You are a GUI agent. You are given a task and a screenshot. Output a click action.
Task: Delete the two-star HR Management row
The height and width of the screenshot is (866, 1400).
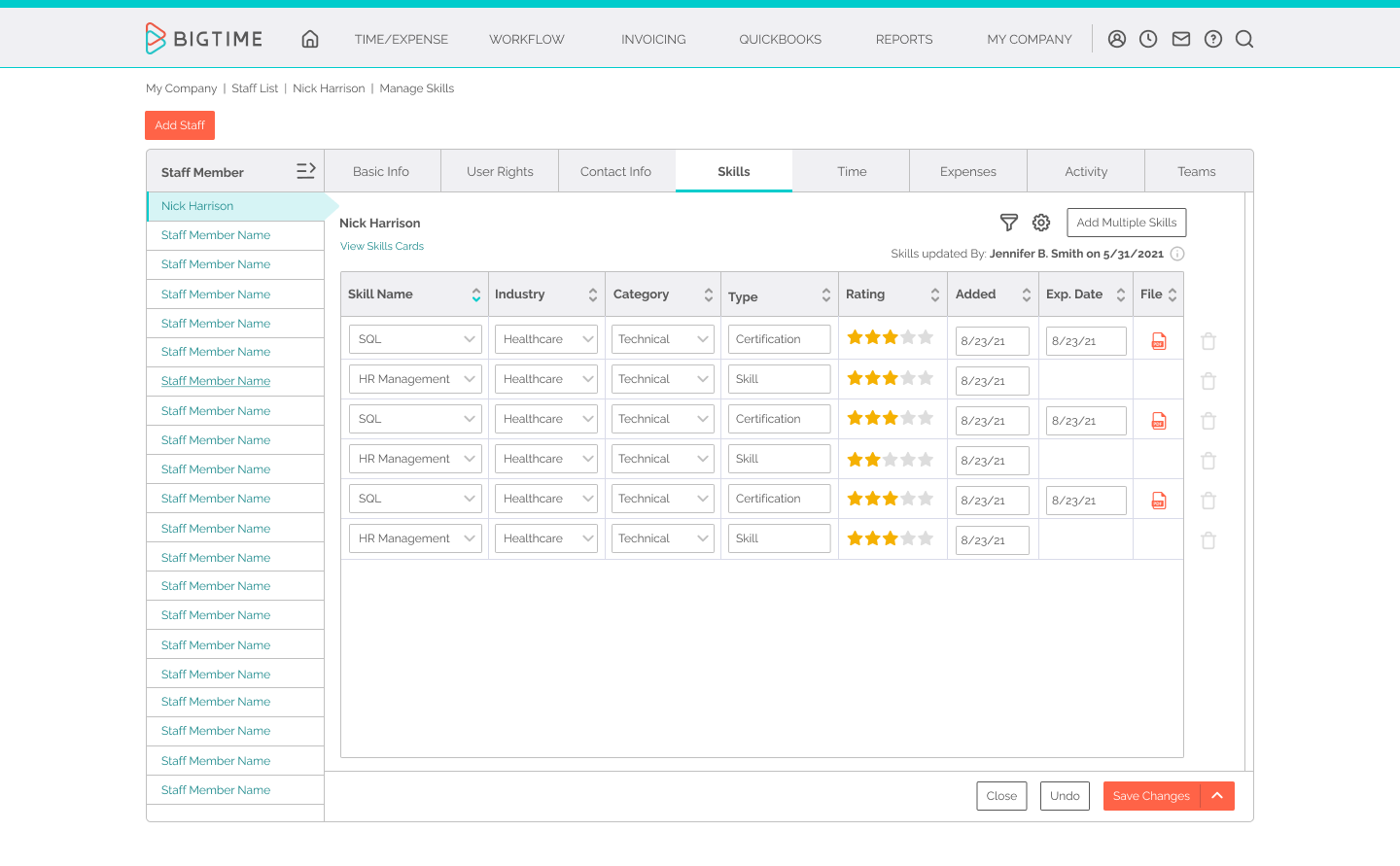(1208, 461)
